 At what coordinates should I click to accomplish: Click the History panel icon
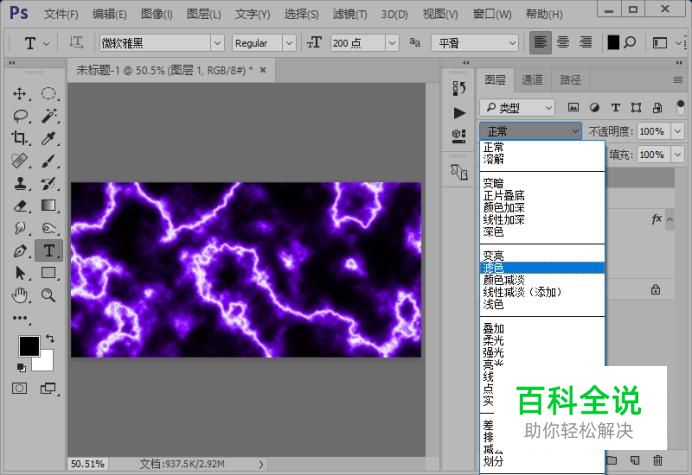point(459,89)
